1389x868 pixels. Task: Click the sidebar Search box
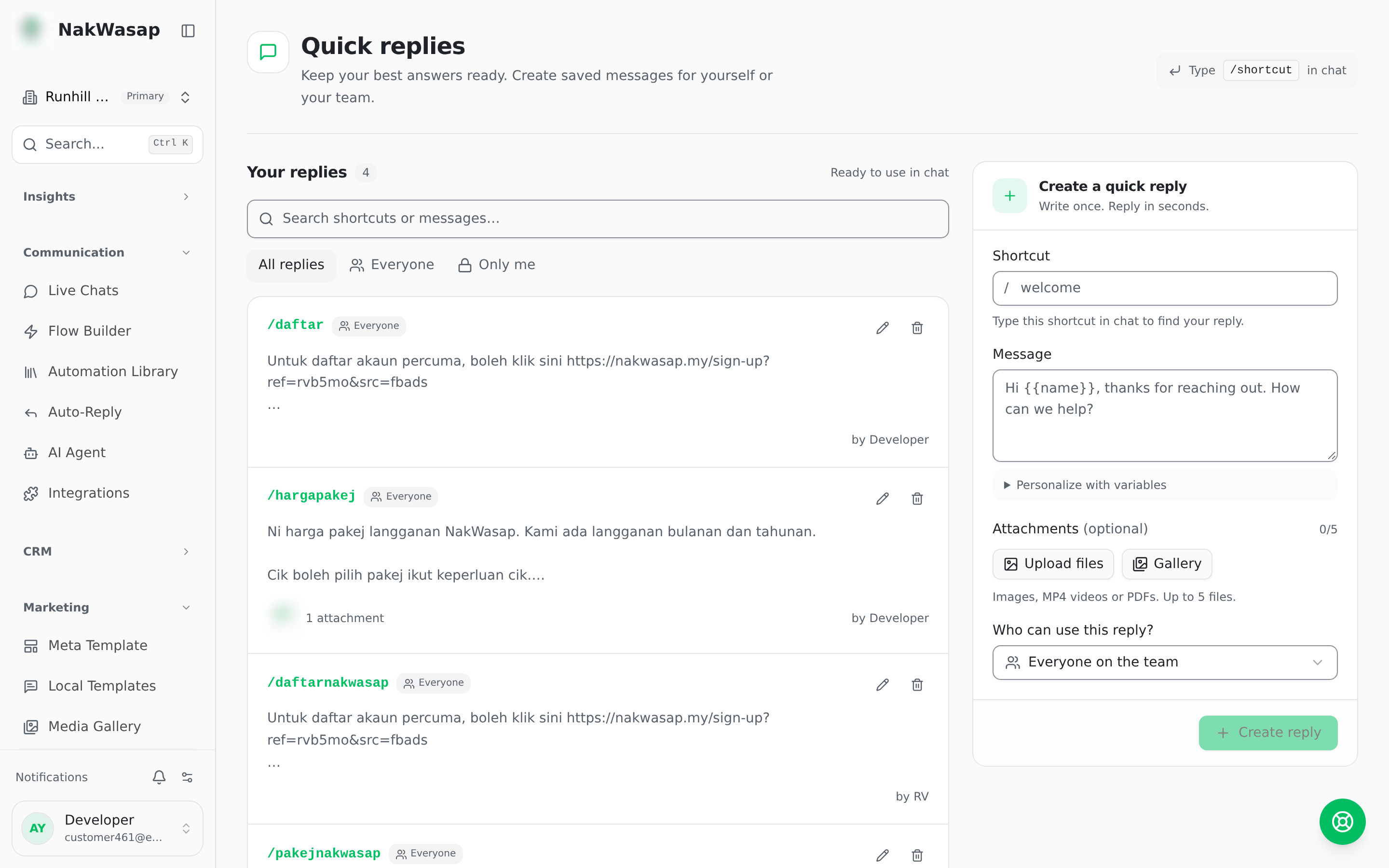click(108, 144)
